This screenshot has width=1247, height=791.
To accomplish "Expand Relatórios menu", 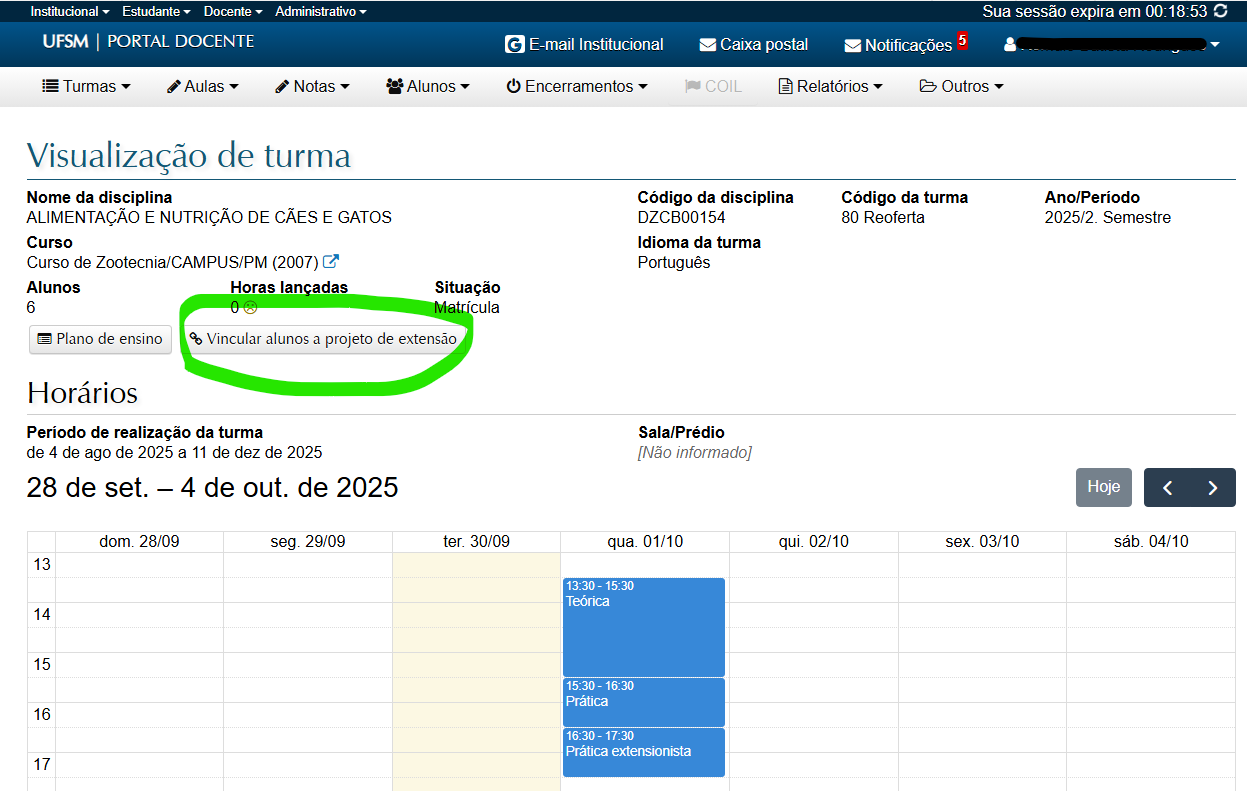I will [830, 87].
